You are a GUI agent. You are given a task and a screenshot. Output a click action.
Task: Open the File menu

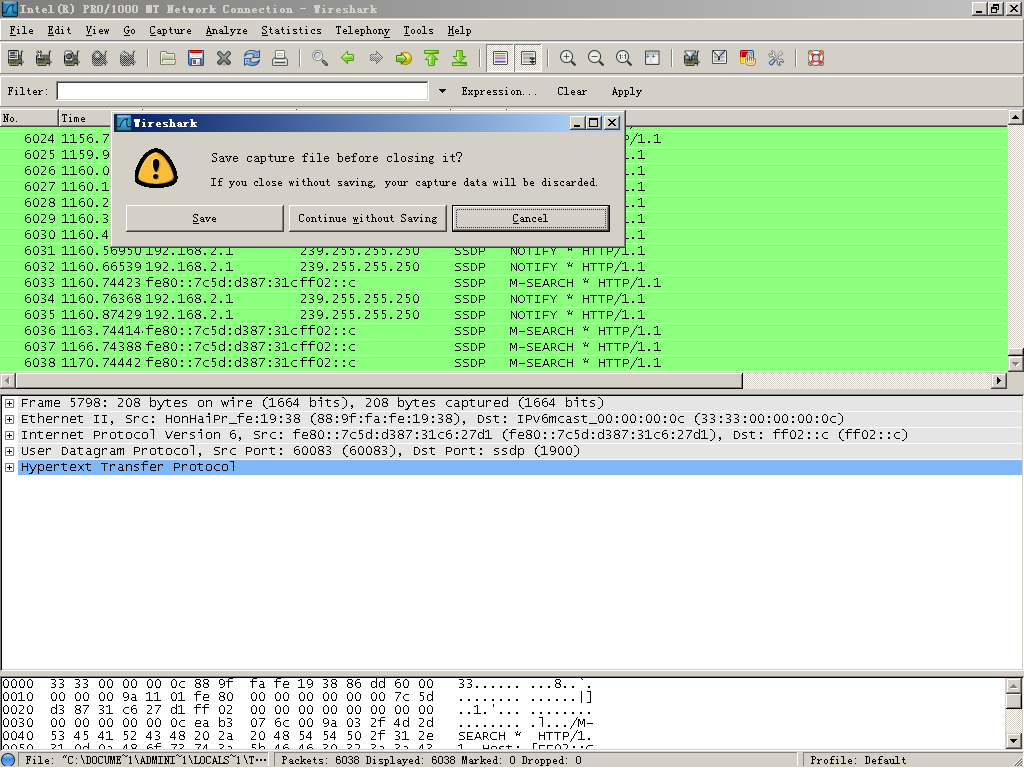coord(22,31)
